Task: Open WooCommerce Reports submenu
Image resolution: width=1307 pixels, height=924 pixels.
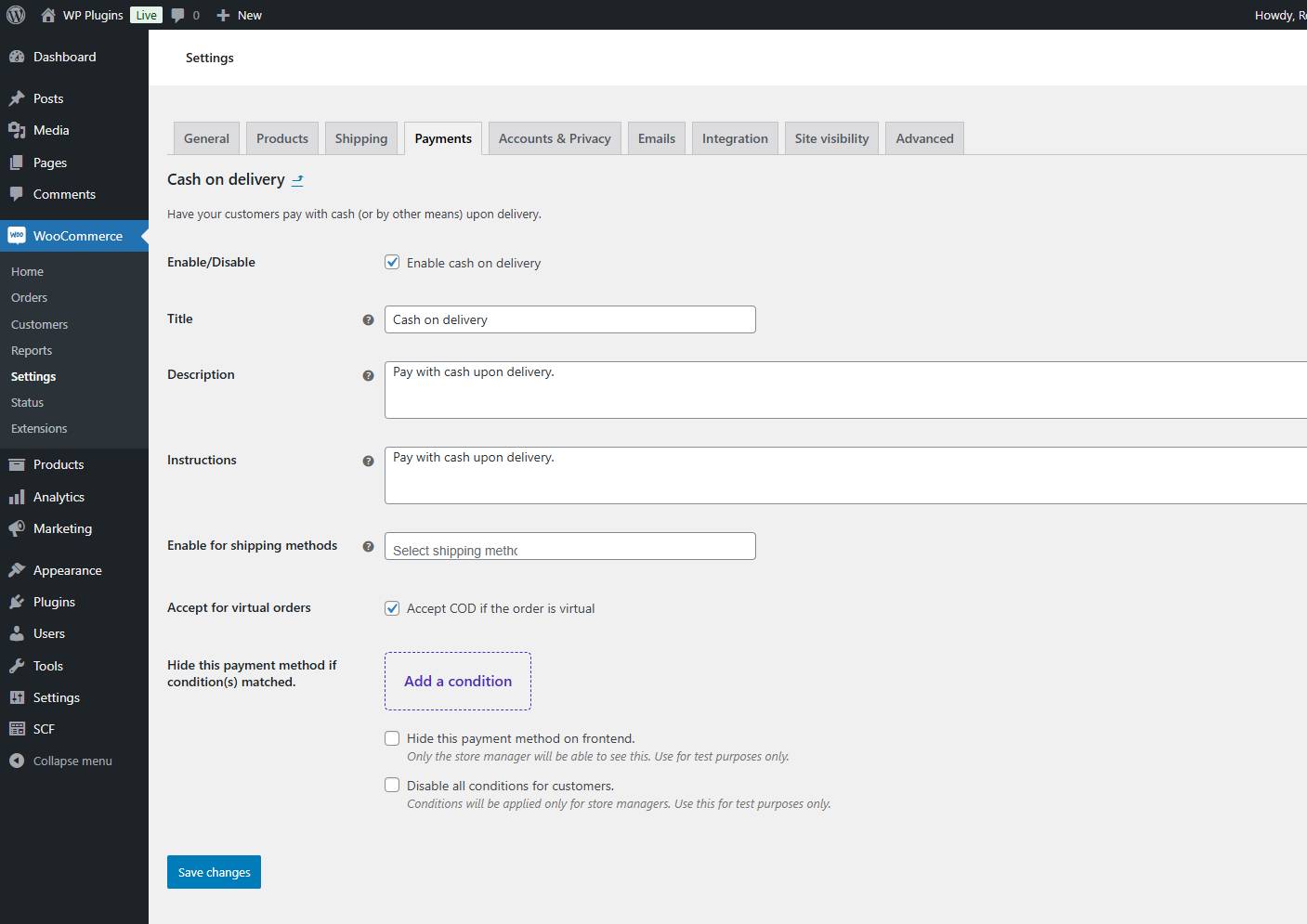Action: click(32, 350)
